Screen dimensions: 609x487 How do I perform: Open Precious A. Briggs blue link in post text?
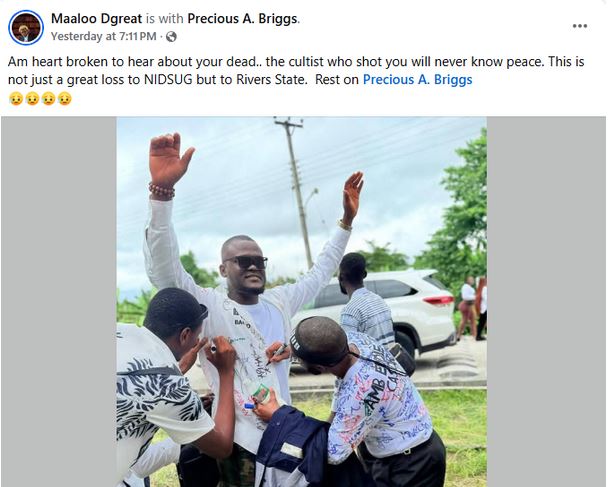click(x=418, y=80)
